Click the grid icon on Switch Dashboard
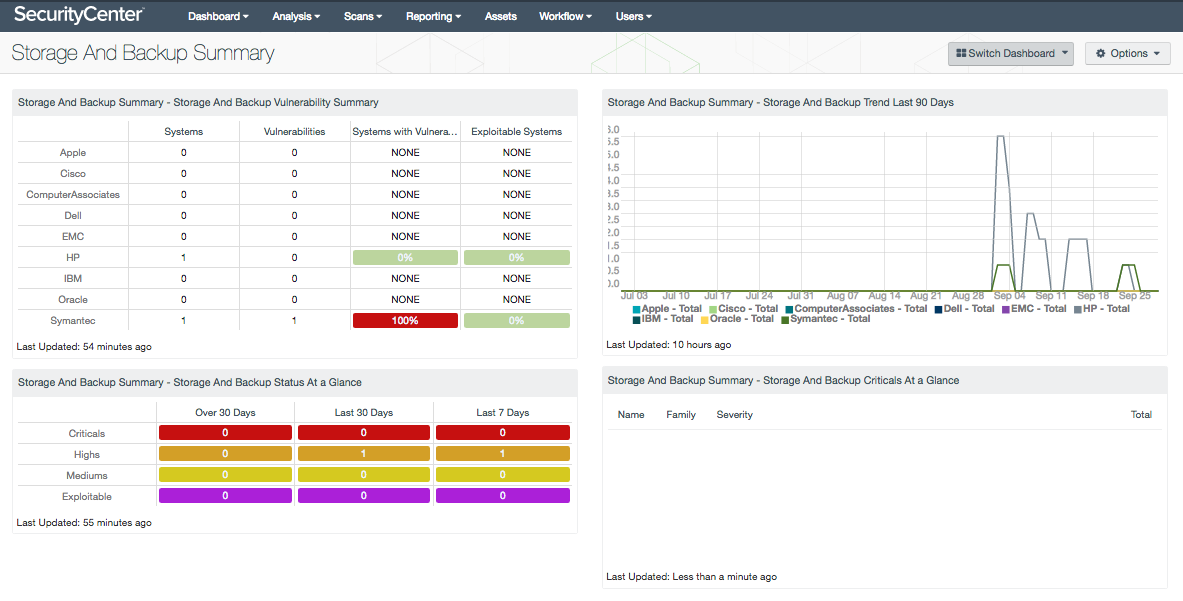1183x601 pixels. [x=961, y=54]
